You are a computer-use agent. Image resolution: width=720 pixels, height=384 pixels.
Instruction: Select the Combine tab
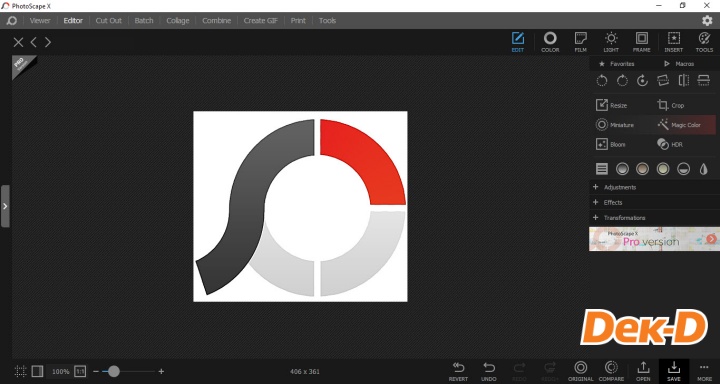[x=216, y=21]
